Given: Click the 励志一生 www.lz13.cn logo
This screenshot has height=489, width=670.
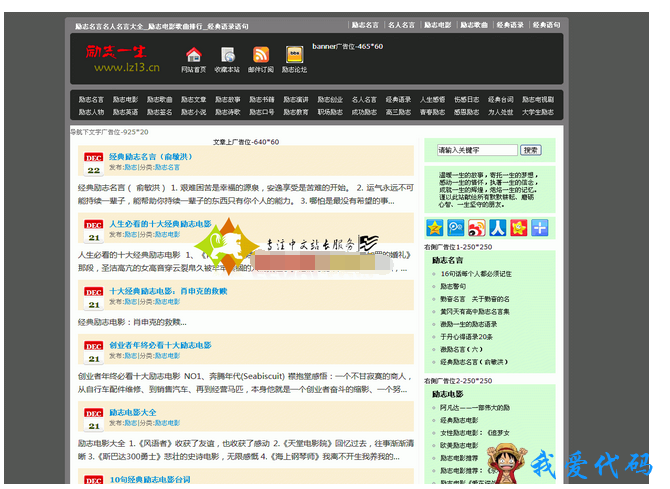Looking at the screenshot, I should (x=122, y=59).
